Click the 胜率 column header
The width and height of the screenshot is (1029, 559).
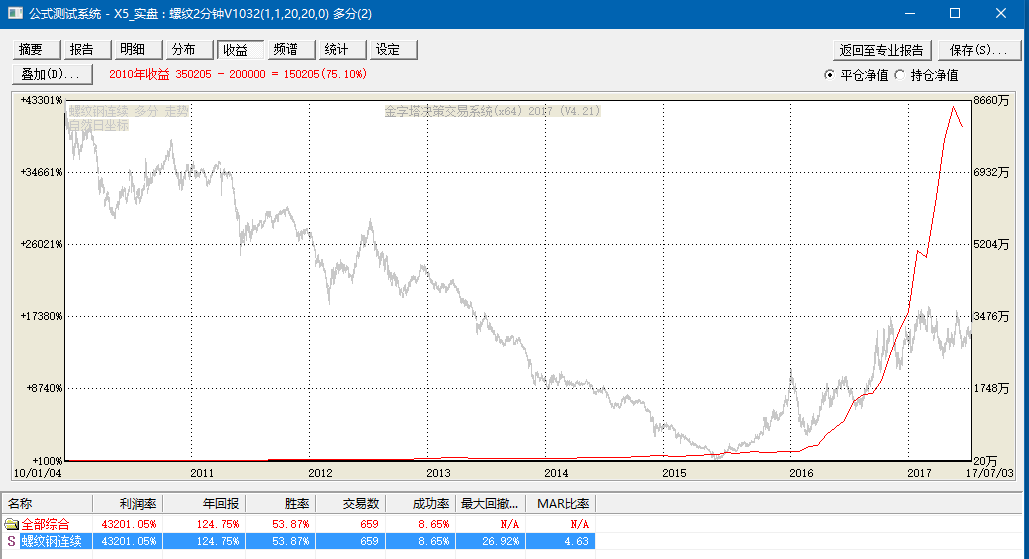[281, 504]
